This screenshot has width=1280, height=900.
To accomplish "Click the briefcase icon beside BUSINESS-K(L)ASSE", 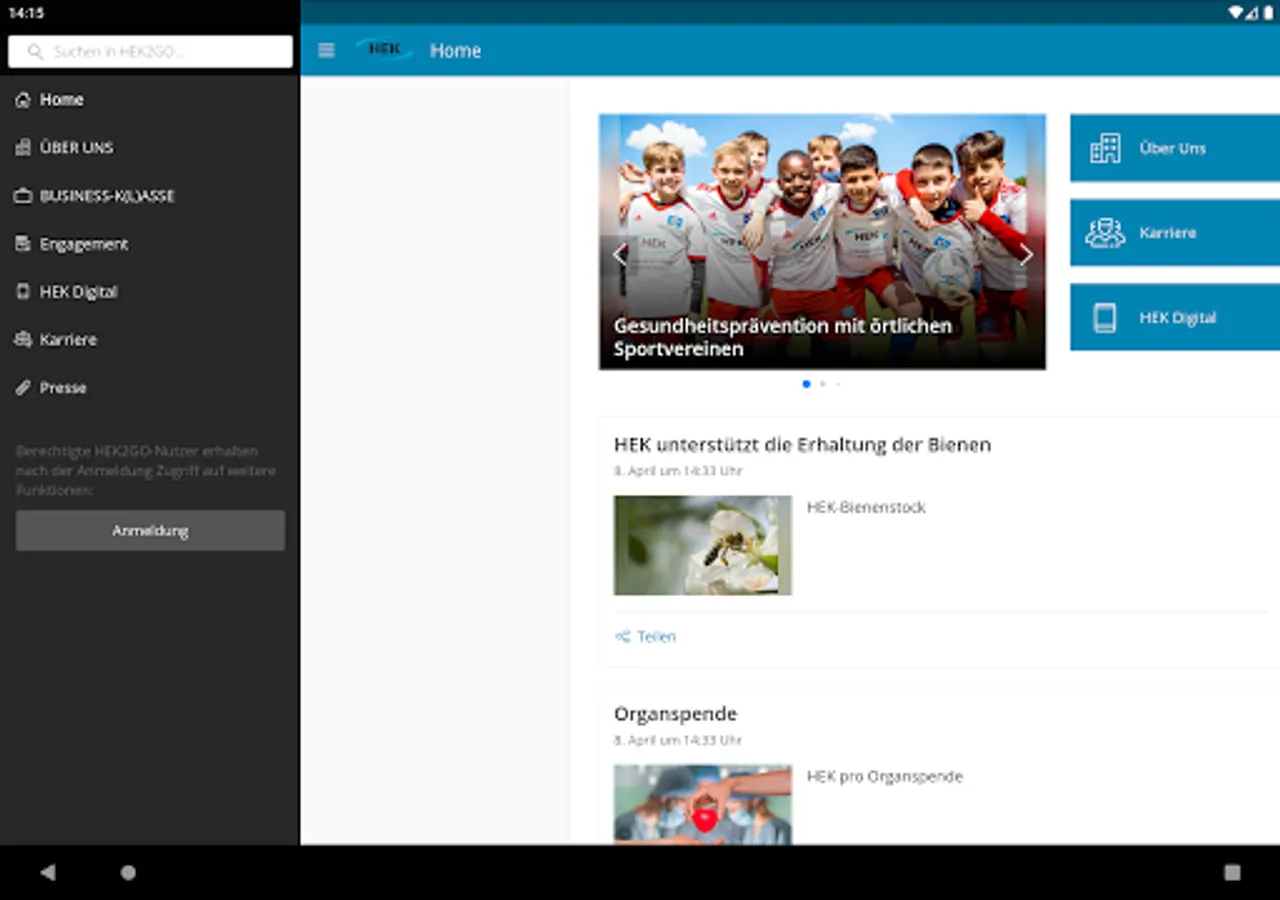I will tap(23, 196).
